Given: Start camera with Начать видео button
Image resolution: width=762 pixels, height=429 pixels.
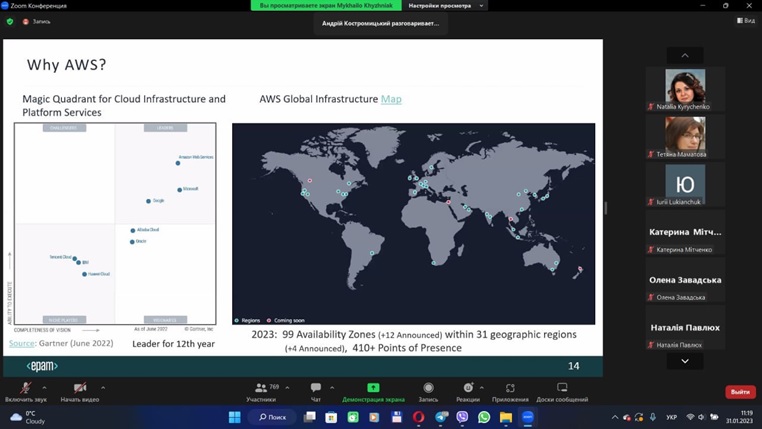Looking at the screenshot, I should pyautogui.click(x=80, y=392).
